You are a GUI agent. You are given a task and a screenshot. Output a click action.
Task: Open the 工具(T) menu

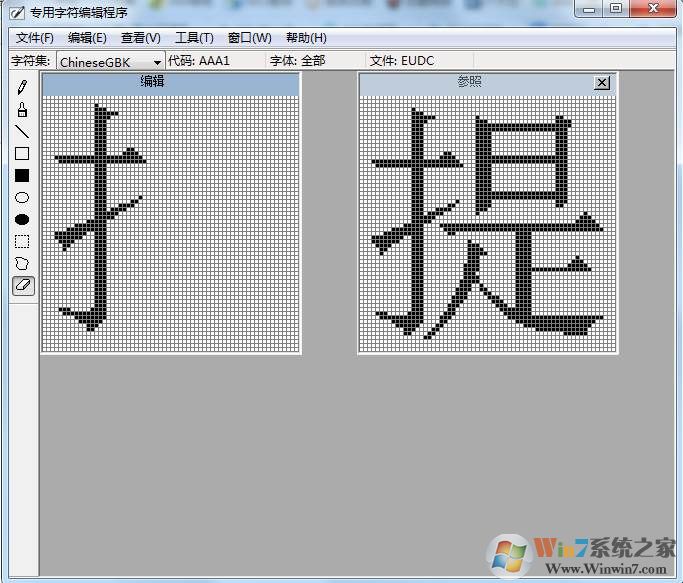(194, 38)
